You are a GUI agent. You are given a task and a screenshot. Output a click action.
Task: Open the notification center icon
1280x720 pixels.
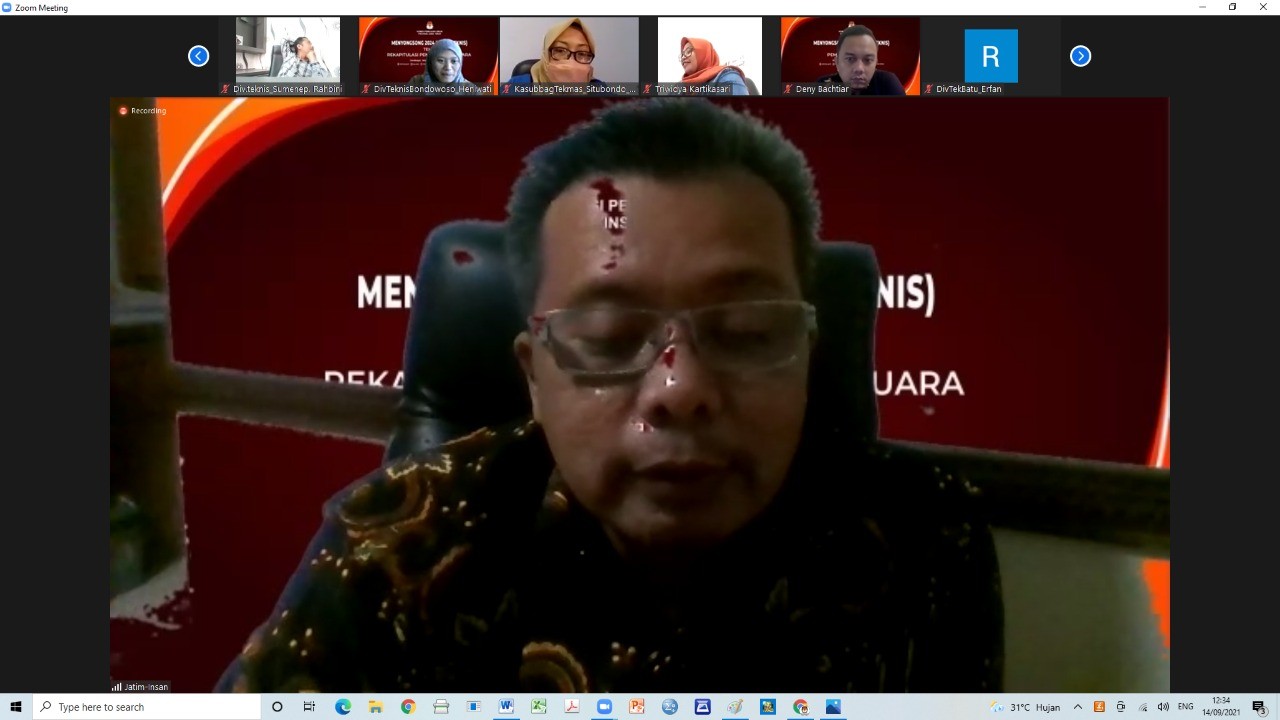(1259, 707)
